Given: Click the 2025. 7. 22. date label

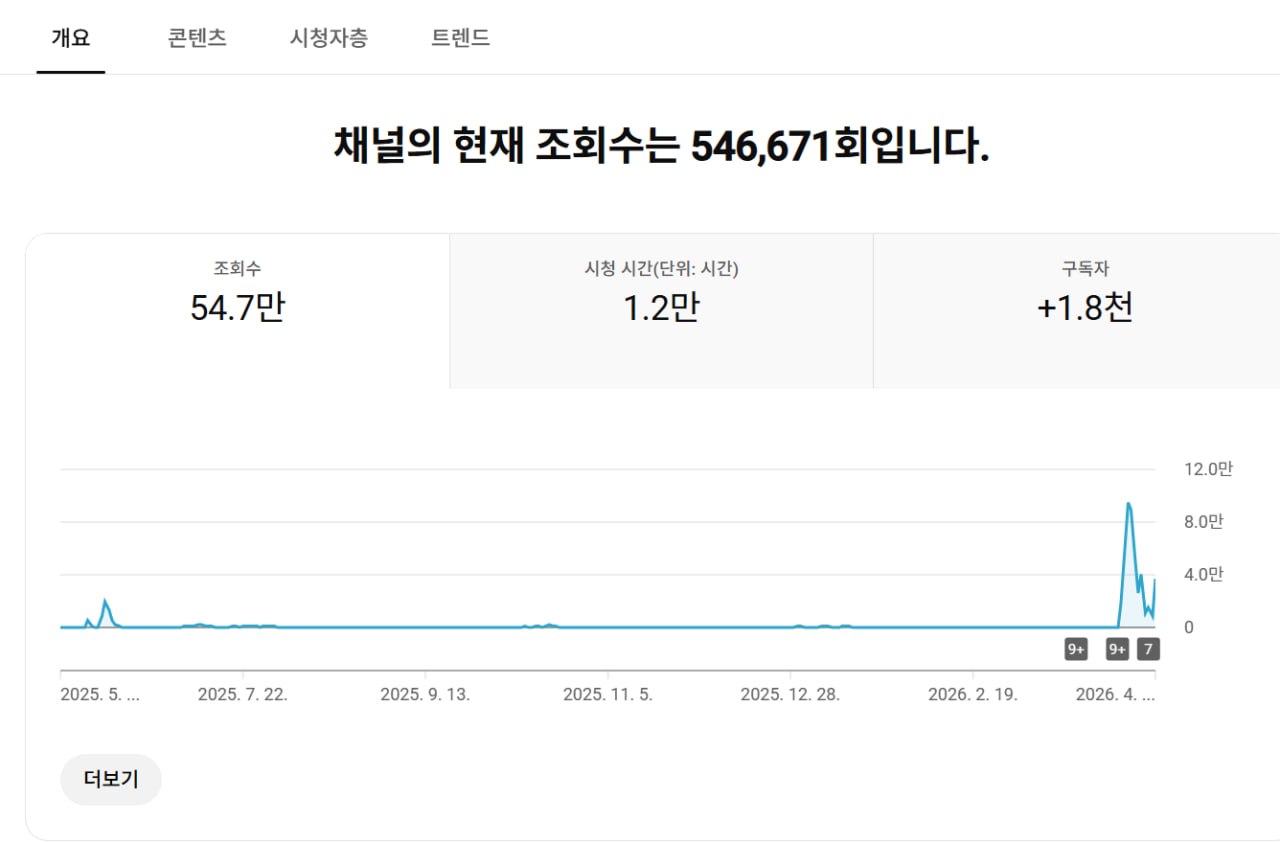Looking at the screenshot, I should [x=242, y=695].
